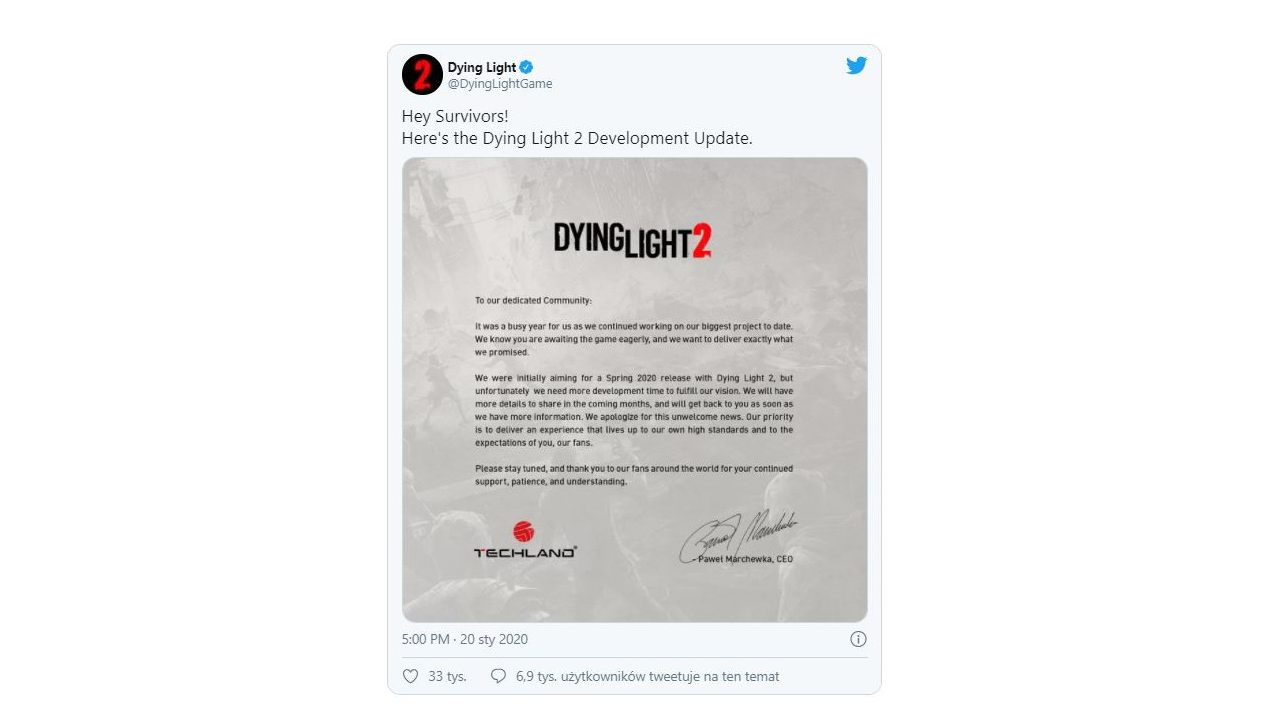Click the Dying Light account name
The height and width of the screenshot is (718, 1277).
481,67
